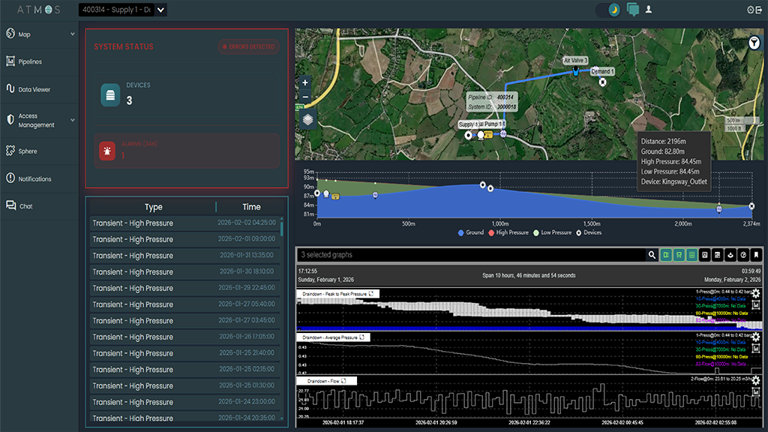Click the map filter funnel icon

coord(753,43)
